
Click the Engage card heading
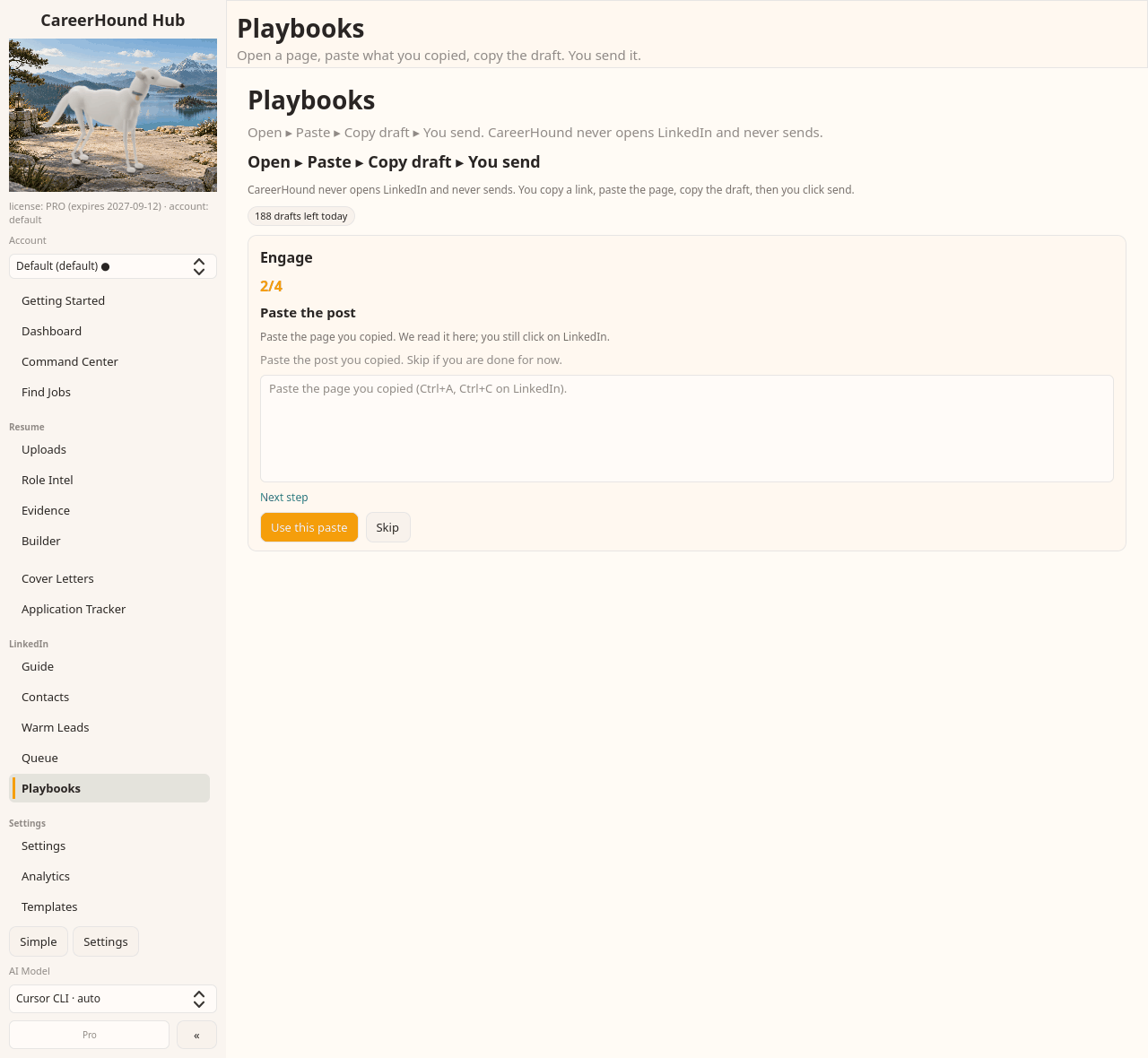[286, 257]
